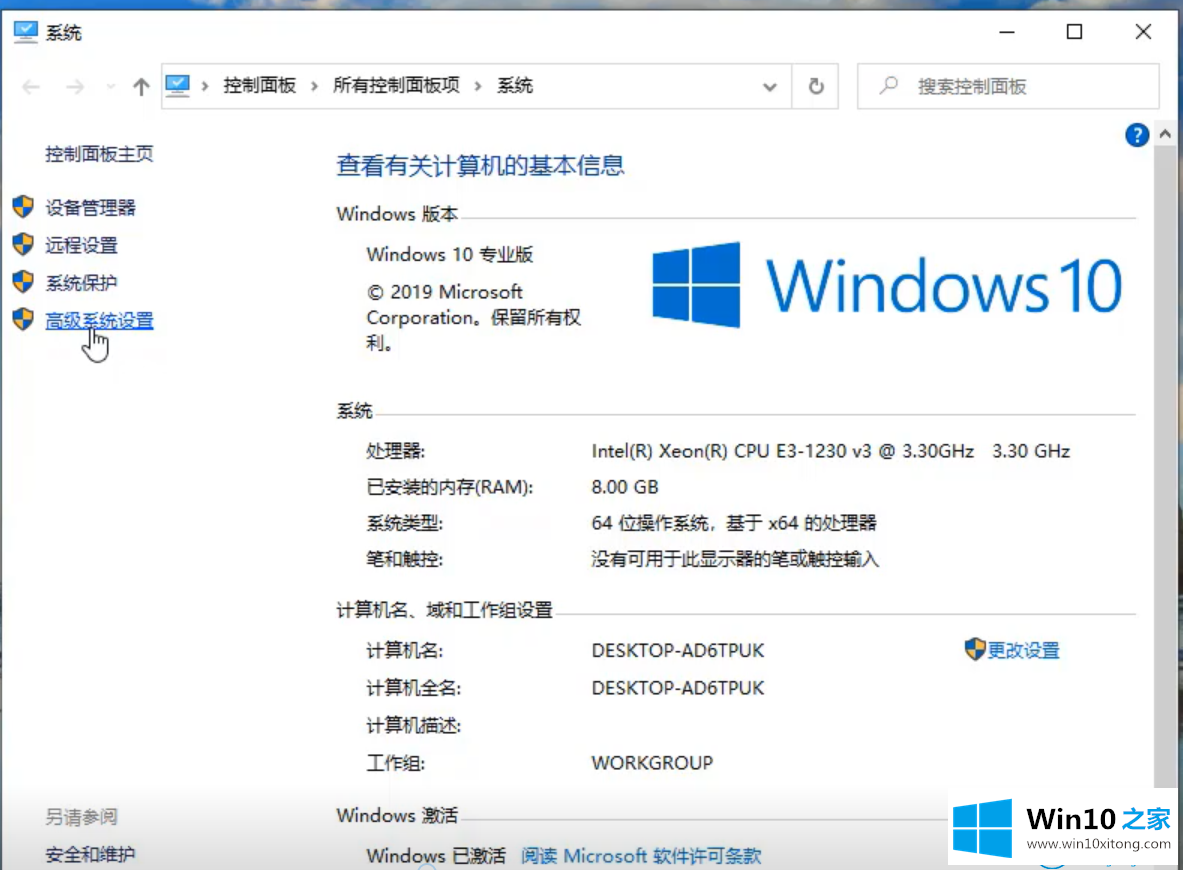Open 系统保护 link
The width and height of the screenshot is (1183, 870).
(x=81, y=283)
